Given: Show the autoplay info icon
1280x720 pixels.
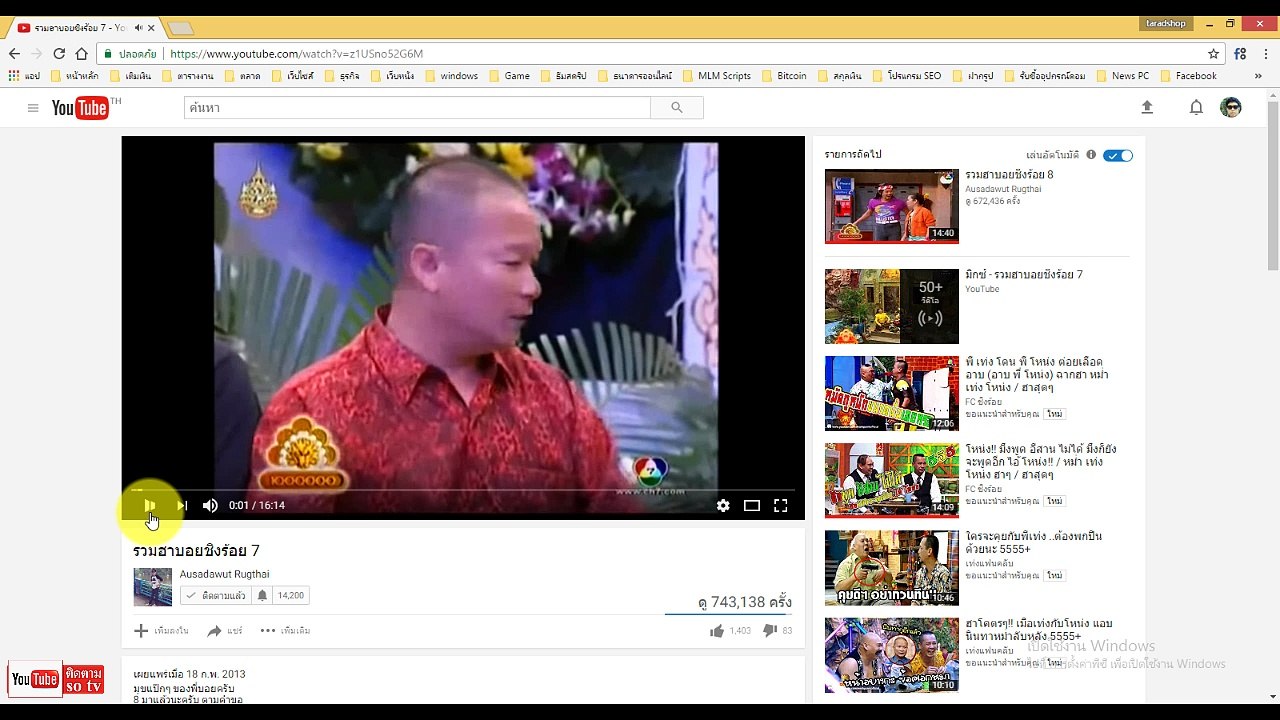Looking at the screenshot, I should [1091, 155].
